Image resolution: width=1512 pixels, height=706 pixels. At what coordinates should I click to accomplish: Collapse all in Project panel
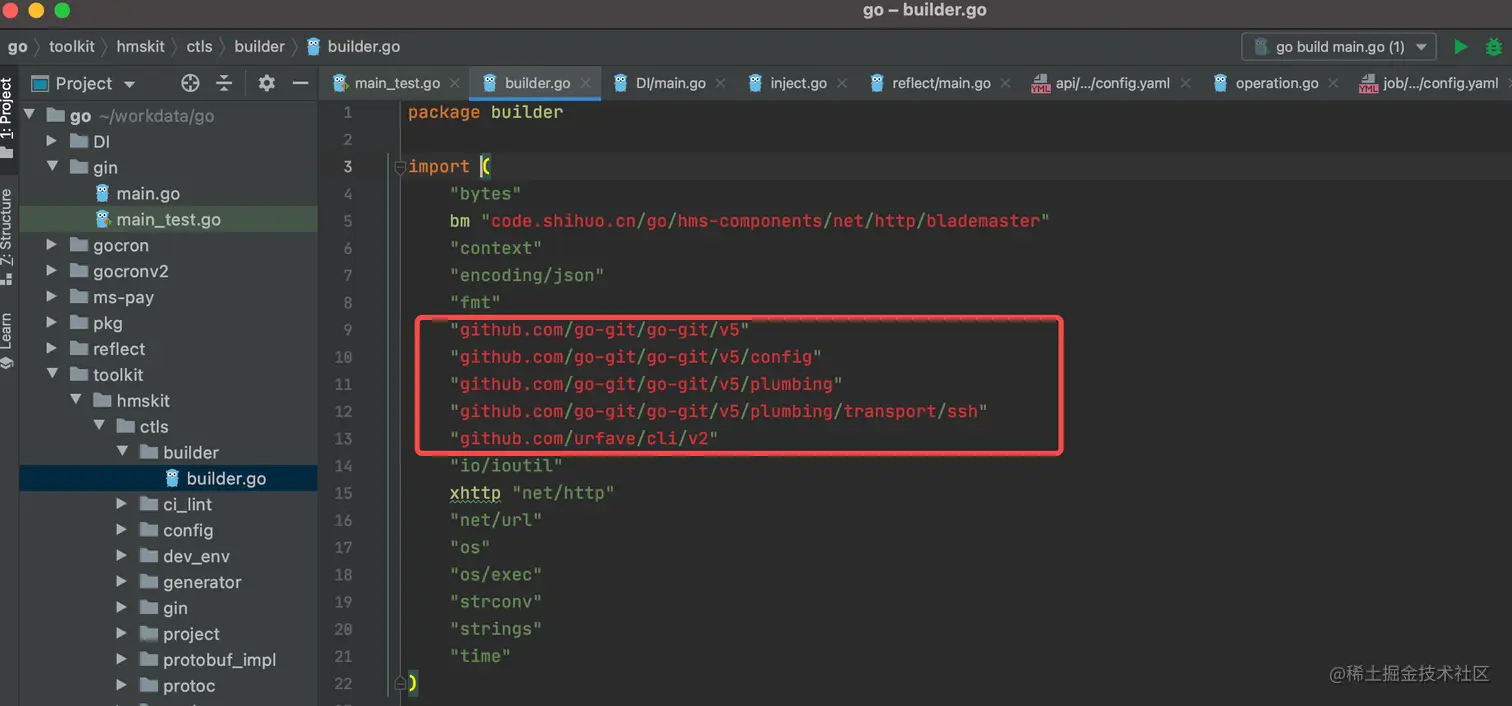coord(224,83)
